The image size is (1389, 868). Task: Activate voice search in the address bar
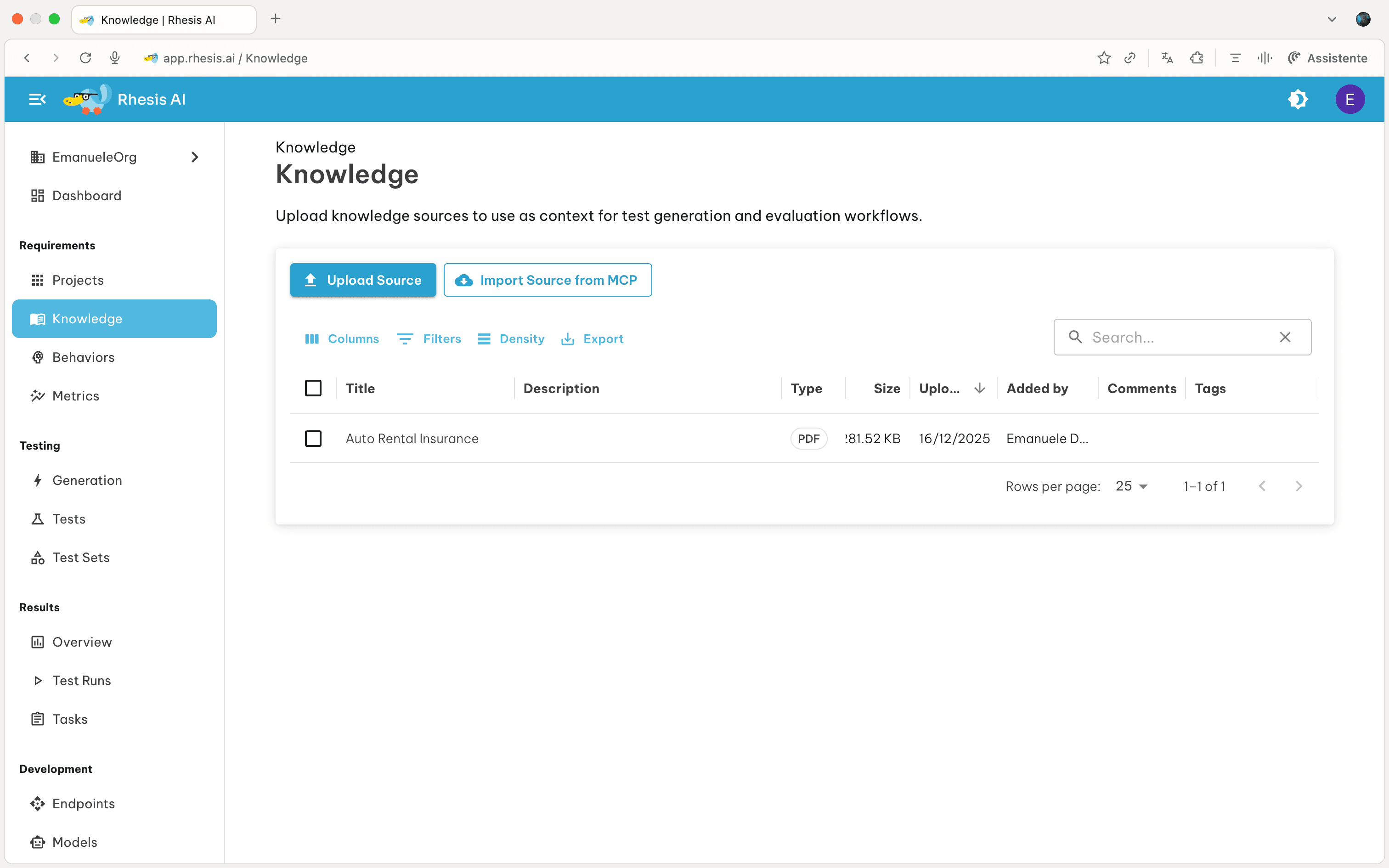pyautogui.click(x=114, y=57)
